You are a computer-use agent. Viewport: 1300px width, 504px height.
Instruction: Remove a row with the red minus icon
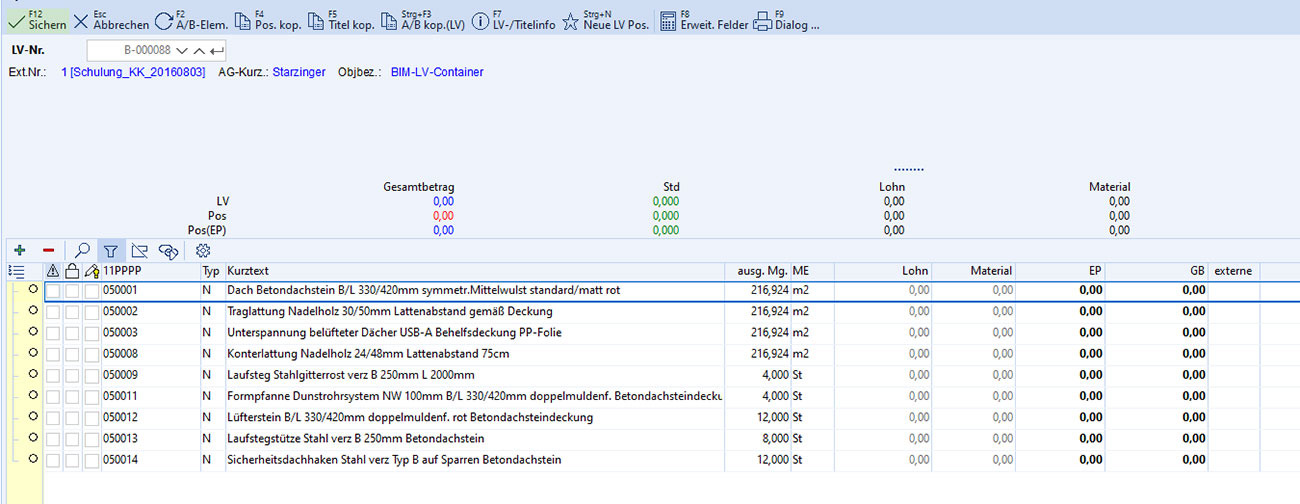pyautogui.click(x=48, y=251)
